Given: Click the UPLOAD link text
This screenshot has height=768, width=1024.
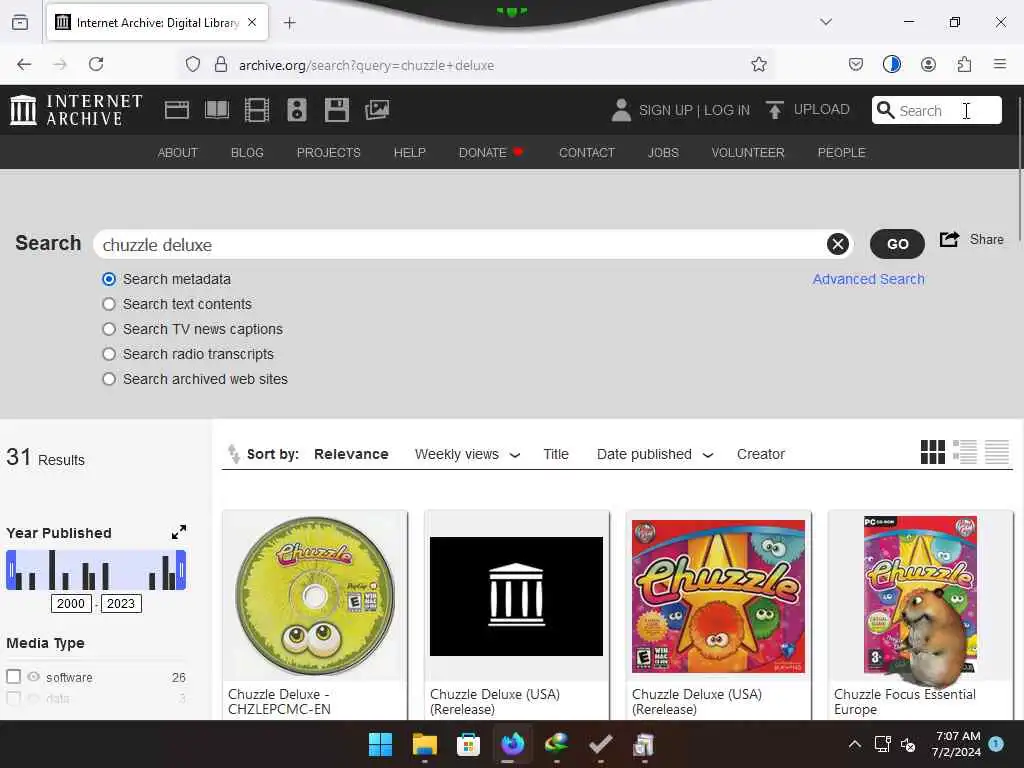Looking at the screenshot, I should pos(822,110).
